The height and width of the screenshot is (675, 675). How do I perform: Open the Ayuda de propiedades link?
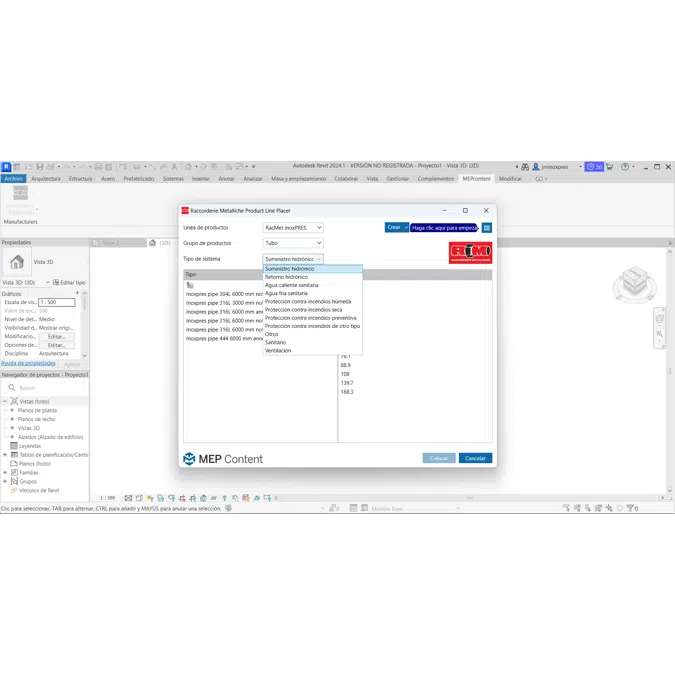pyautogui.click(x=28, y=363)
